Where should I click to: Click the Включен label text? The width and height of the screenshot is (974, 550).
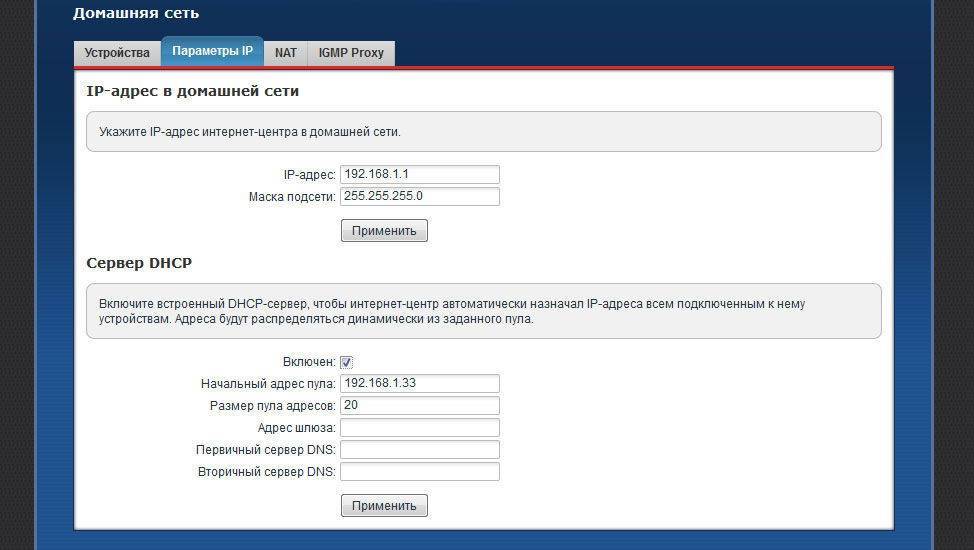309,362
